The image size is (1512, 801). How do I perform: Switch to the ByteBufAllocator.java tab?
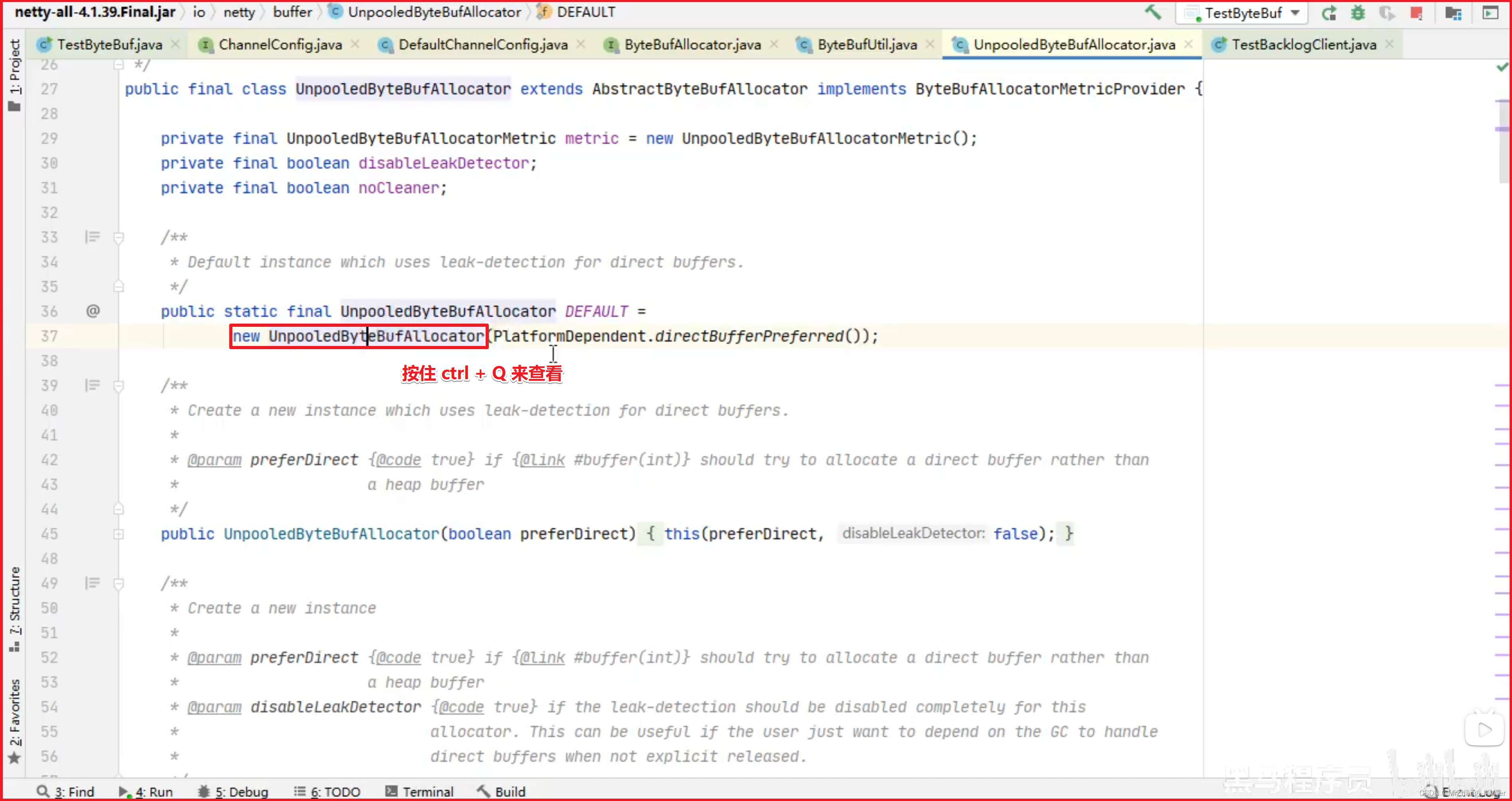pyautogui.click(x=692, y=45)
